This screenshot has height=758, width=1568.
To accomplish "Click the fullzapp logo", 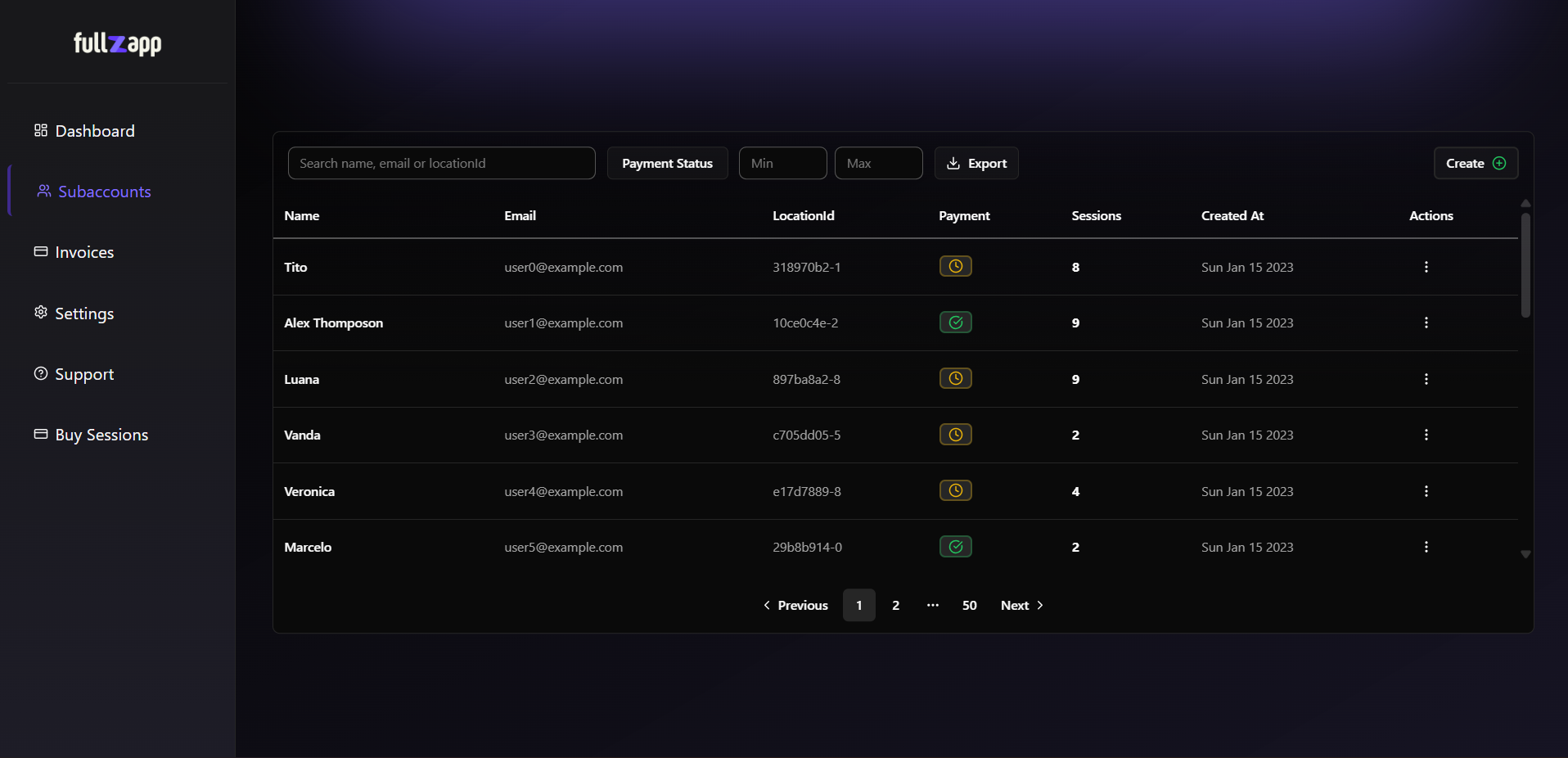I will tap(117, 43).
